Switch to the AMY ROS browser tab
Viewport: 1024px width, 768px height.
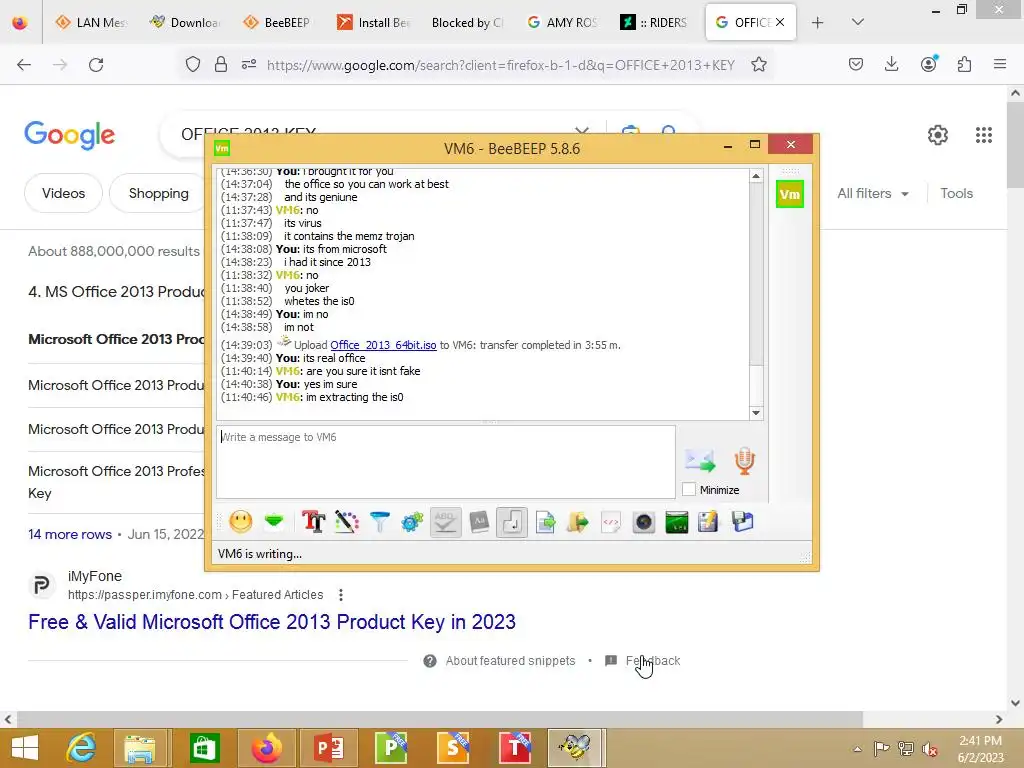pyautogui.click(x=562, y=22)
